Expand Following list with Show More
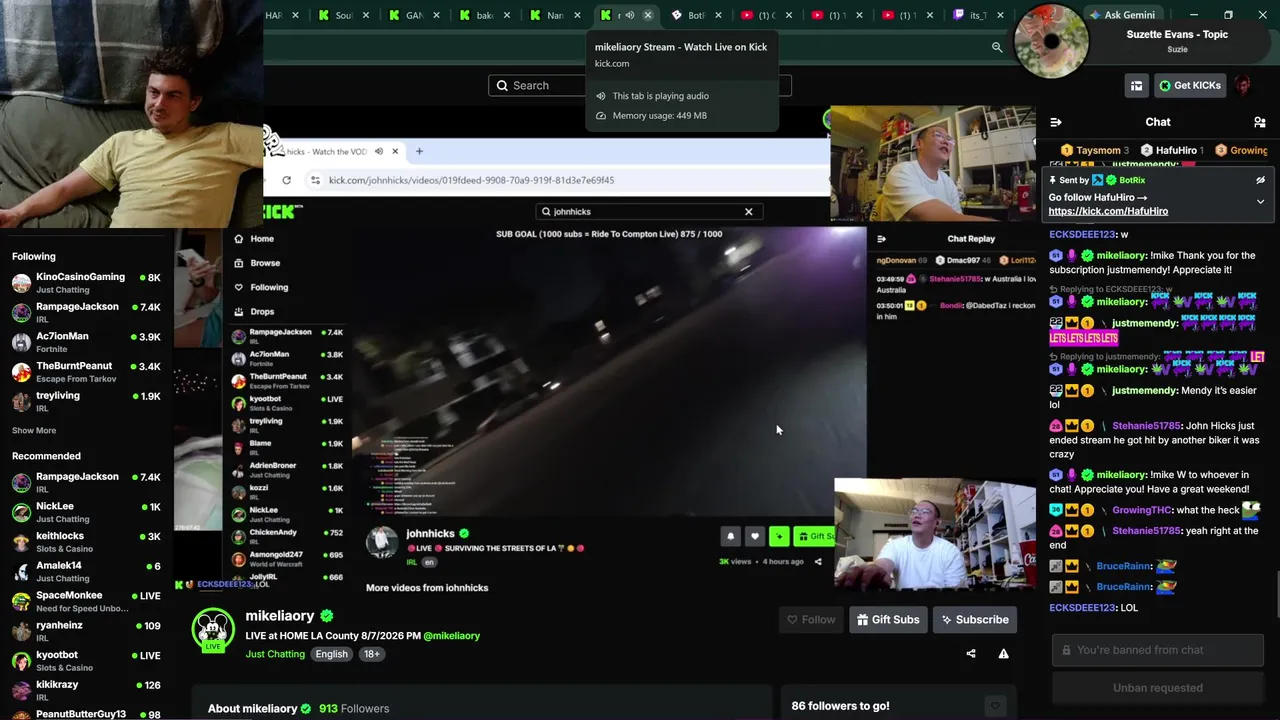1280x720 pixels. pos(34,431)
